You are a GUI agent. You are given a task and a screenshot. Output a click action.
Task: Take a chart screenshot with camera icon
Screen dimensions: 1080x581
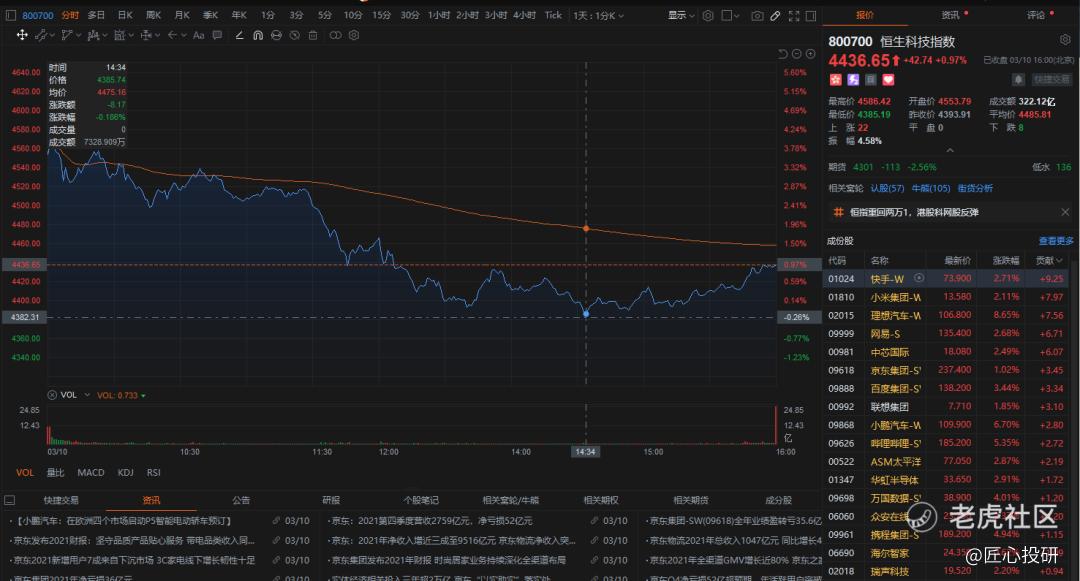coord(757,15)
